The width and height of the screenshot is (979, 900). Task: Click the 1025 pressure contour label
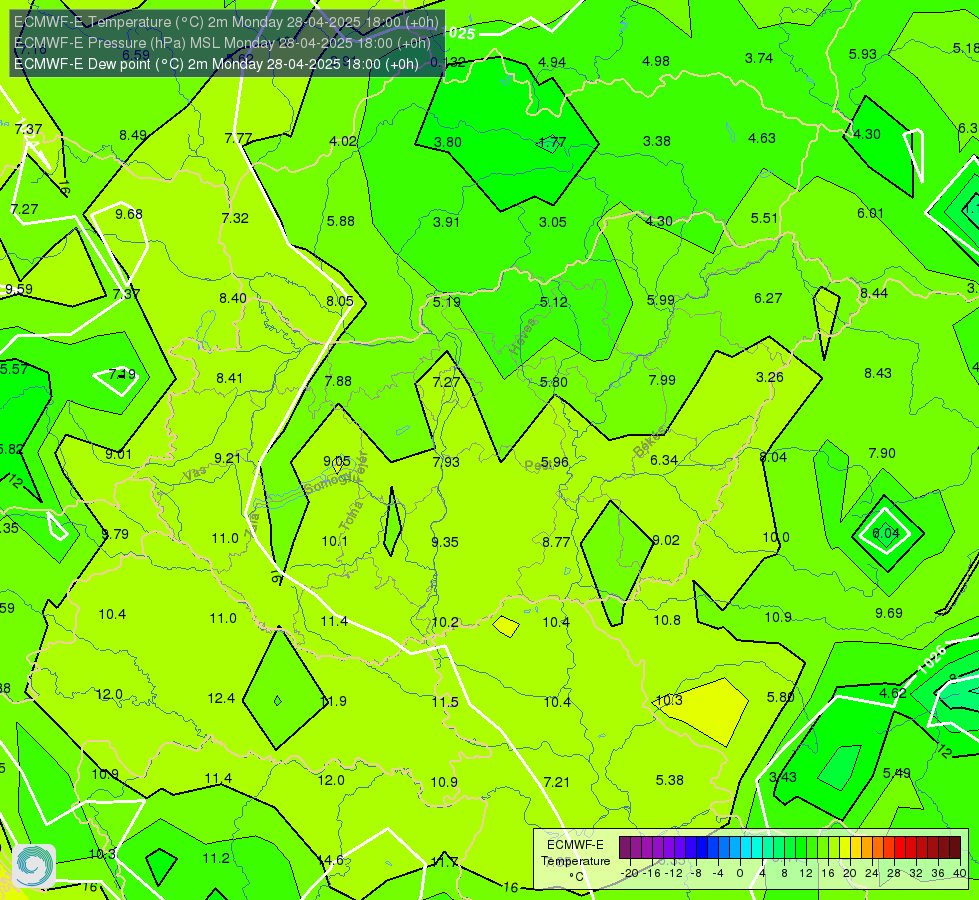pyautogui.click(x=461, y=34)
